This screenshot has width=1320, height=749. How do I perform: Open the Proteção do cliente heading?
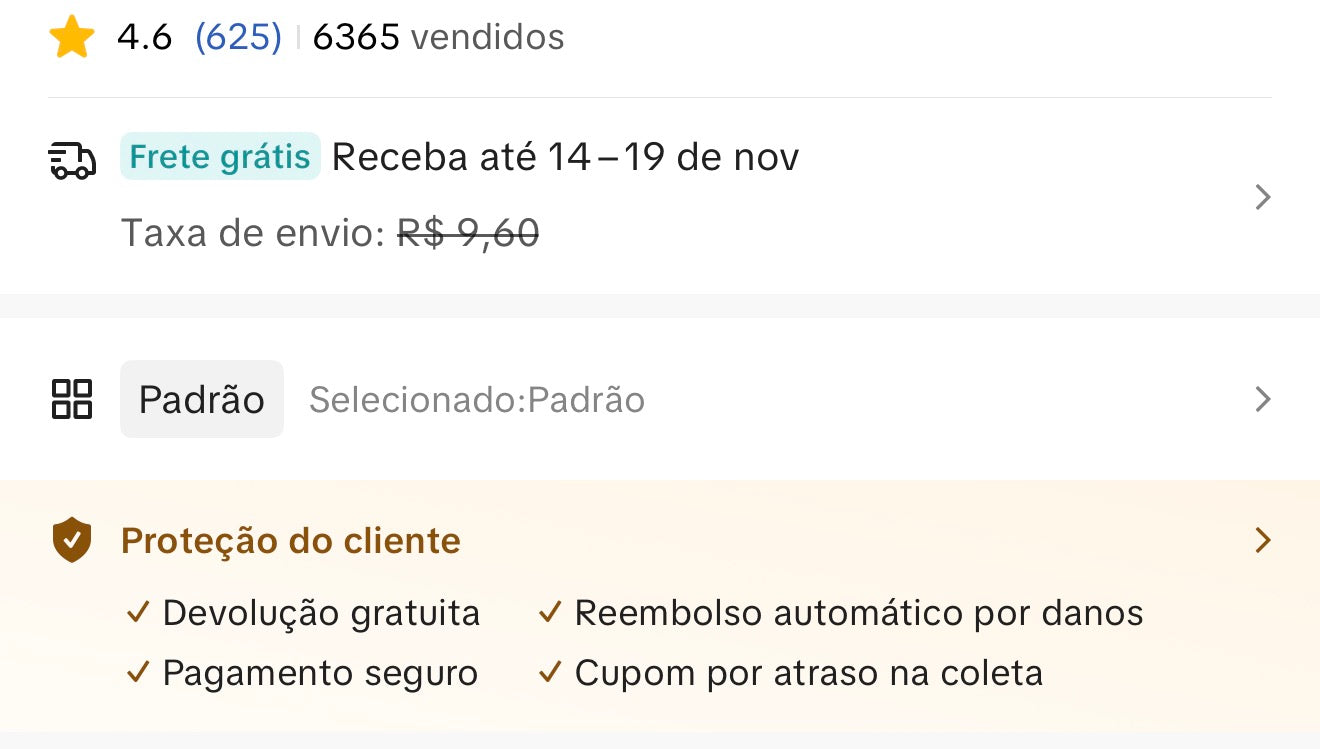click(291, 541)
